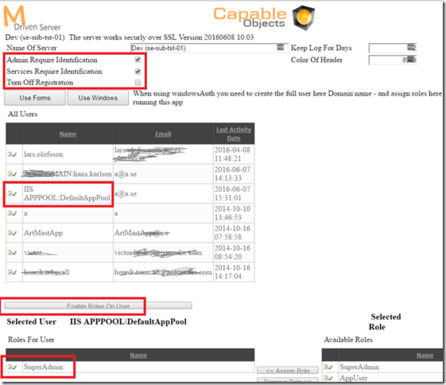
Task: Click select icon for ArtMastApp user
Action: [x=13, y=233]
